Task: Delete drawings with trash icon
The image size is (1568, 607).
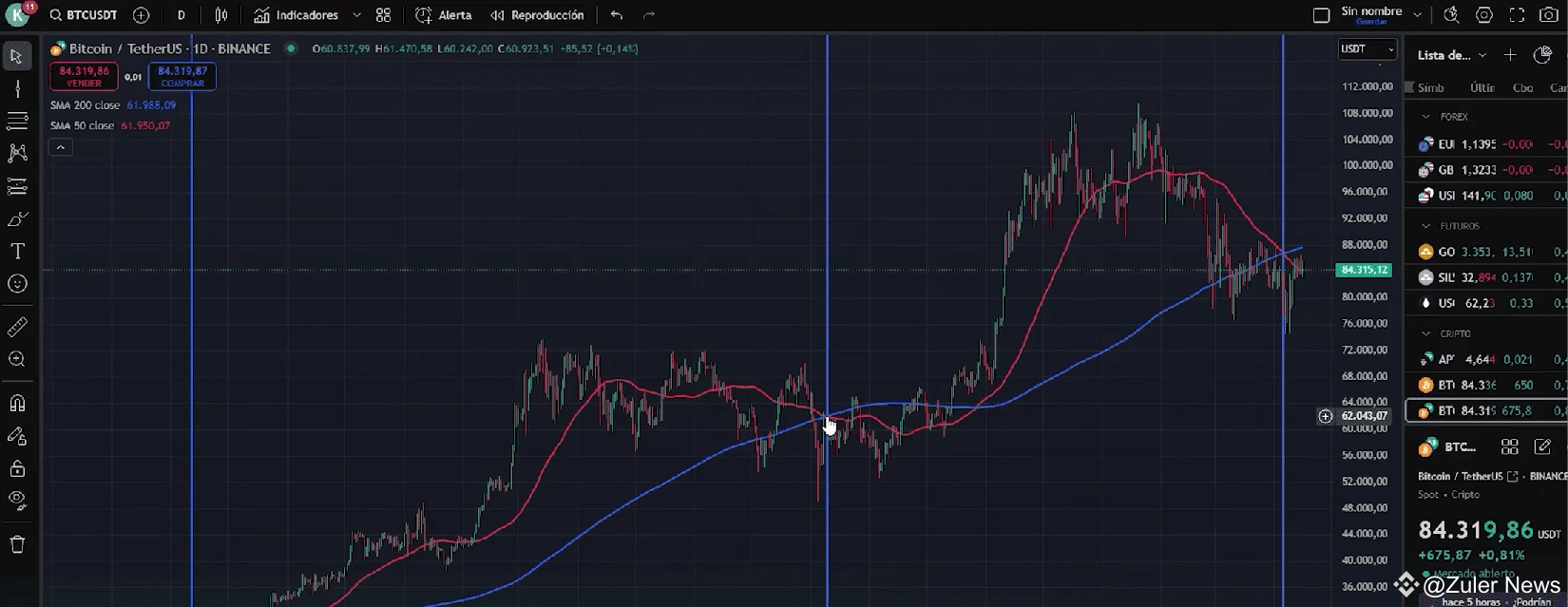Action: tap(17, 544)
